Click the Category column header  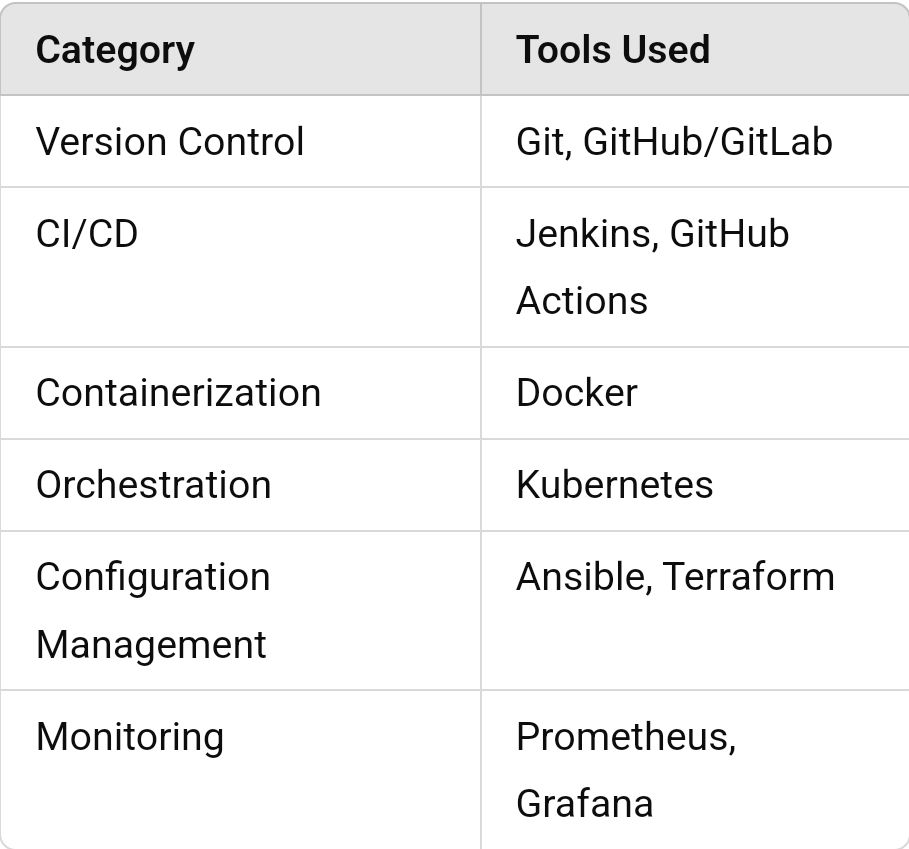(115, 50)
